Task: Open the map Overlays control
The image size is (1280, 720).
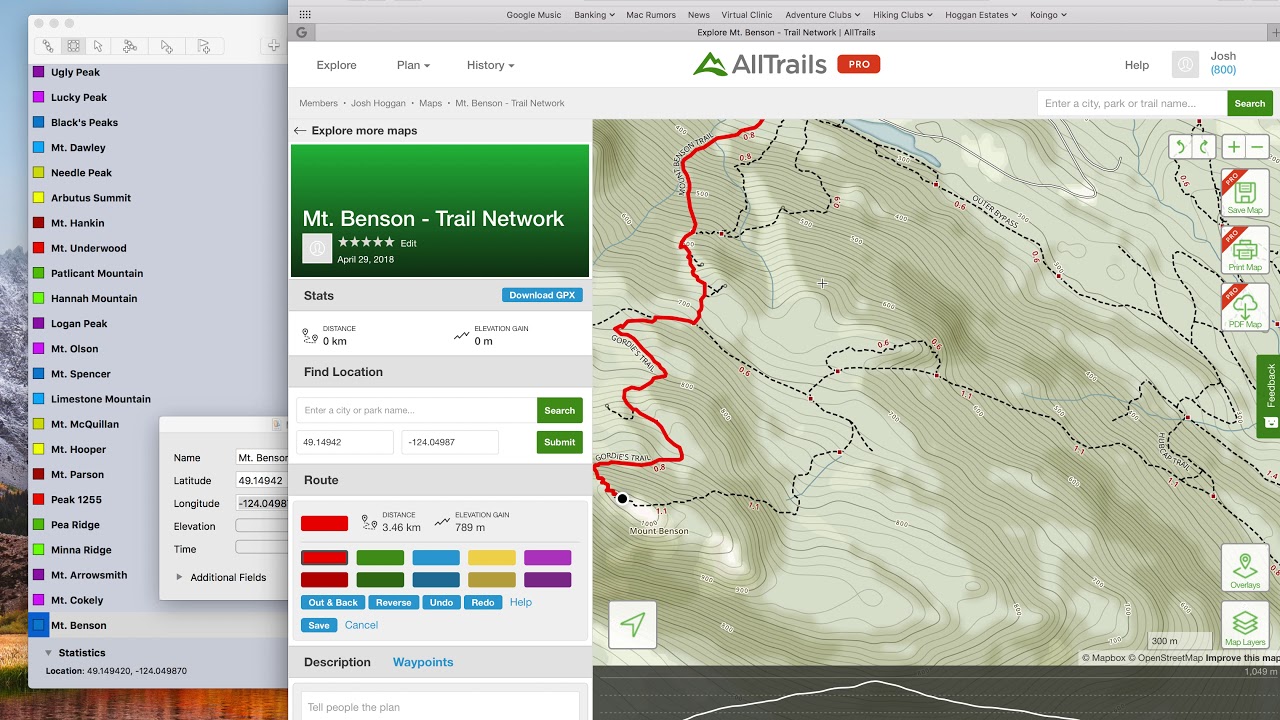Action: (x=1245, y=568)
